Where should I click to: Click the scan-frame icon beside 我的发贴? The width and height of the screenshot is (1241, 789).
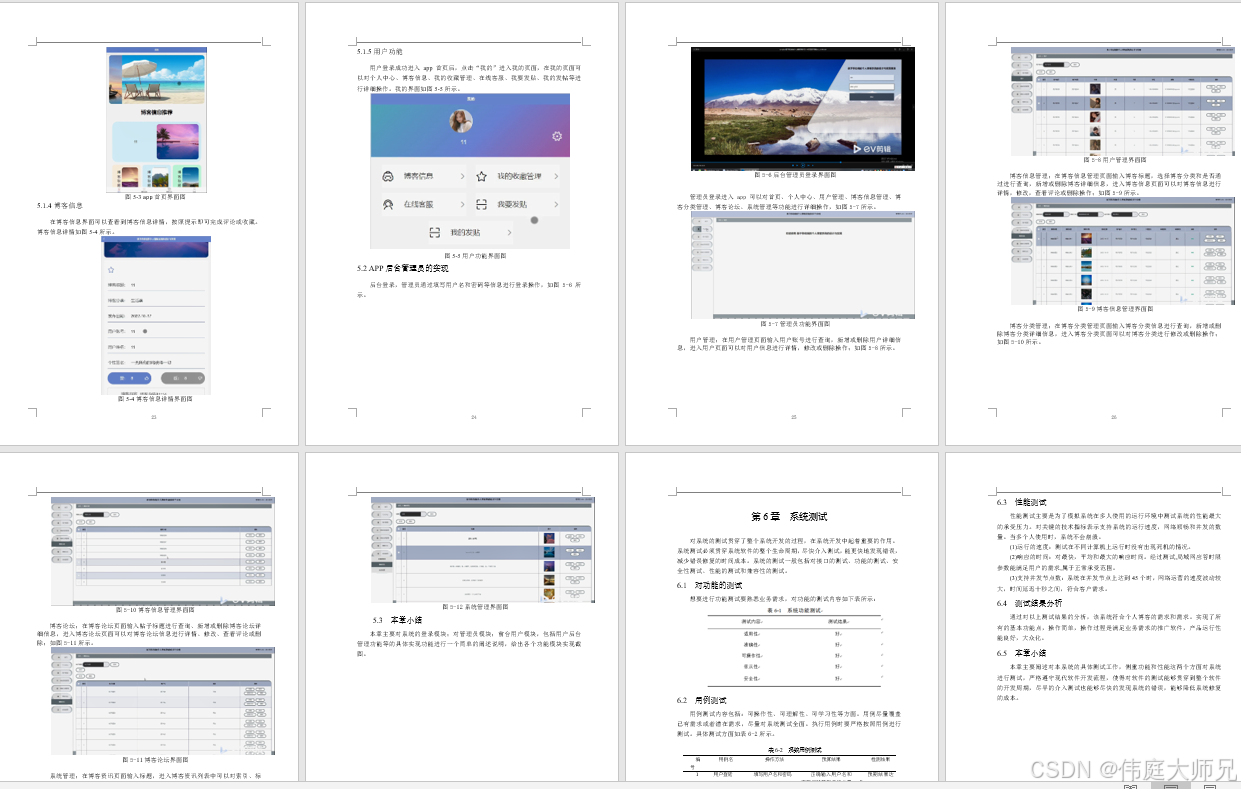point(434,232)
